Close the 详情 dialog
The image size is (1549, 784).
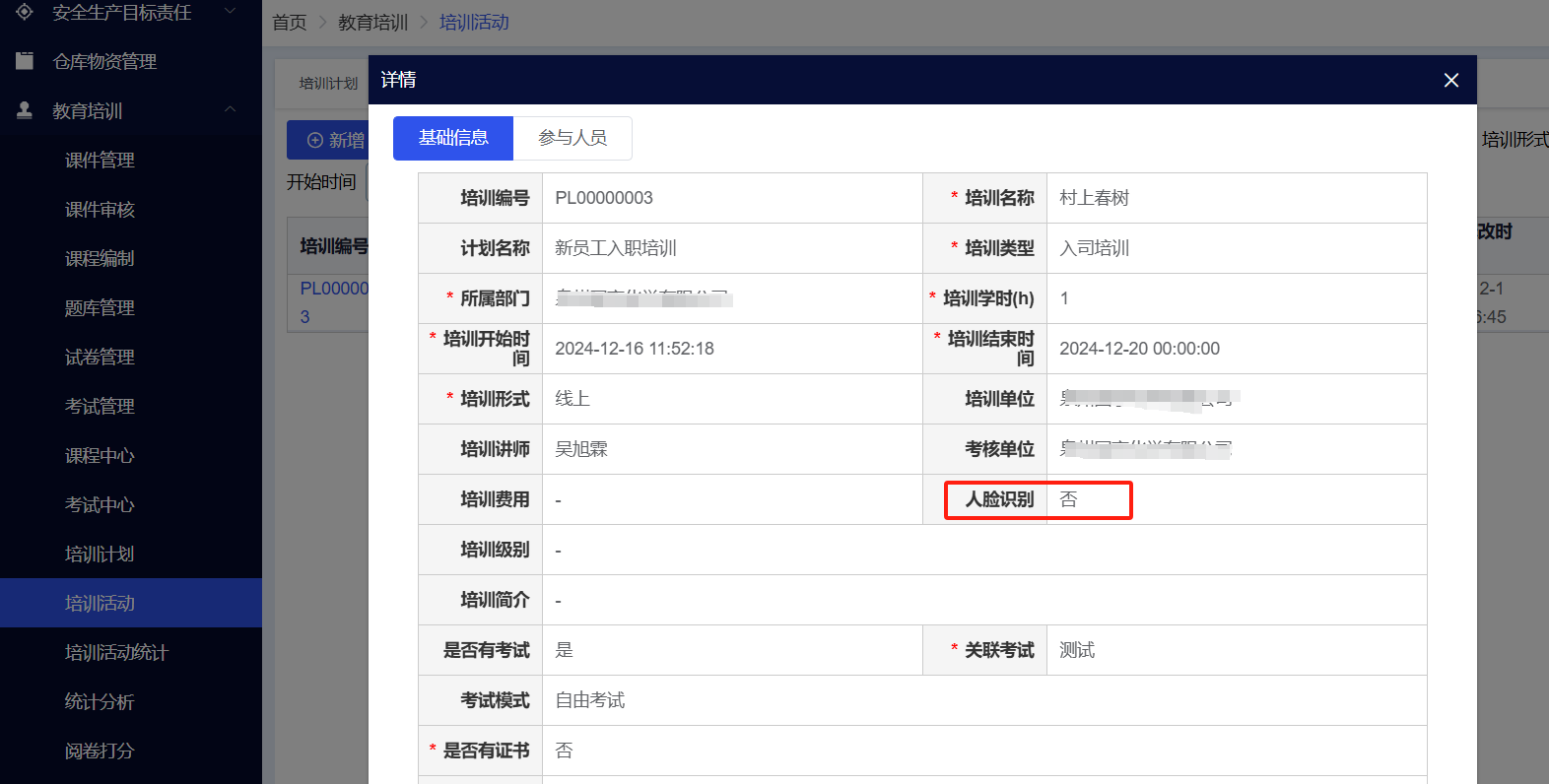click(x=1450, y=80)
